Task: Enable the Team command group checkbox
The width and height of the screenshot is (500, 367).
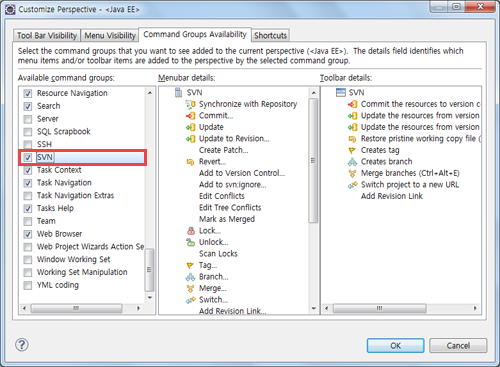Action: [28, 221]
